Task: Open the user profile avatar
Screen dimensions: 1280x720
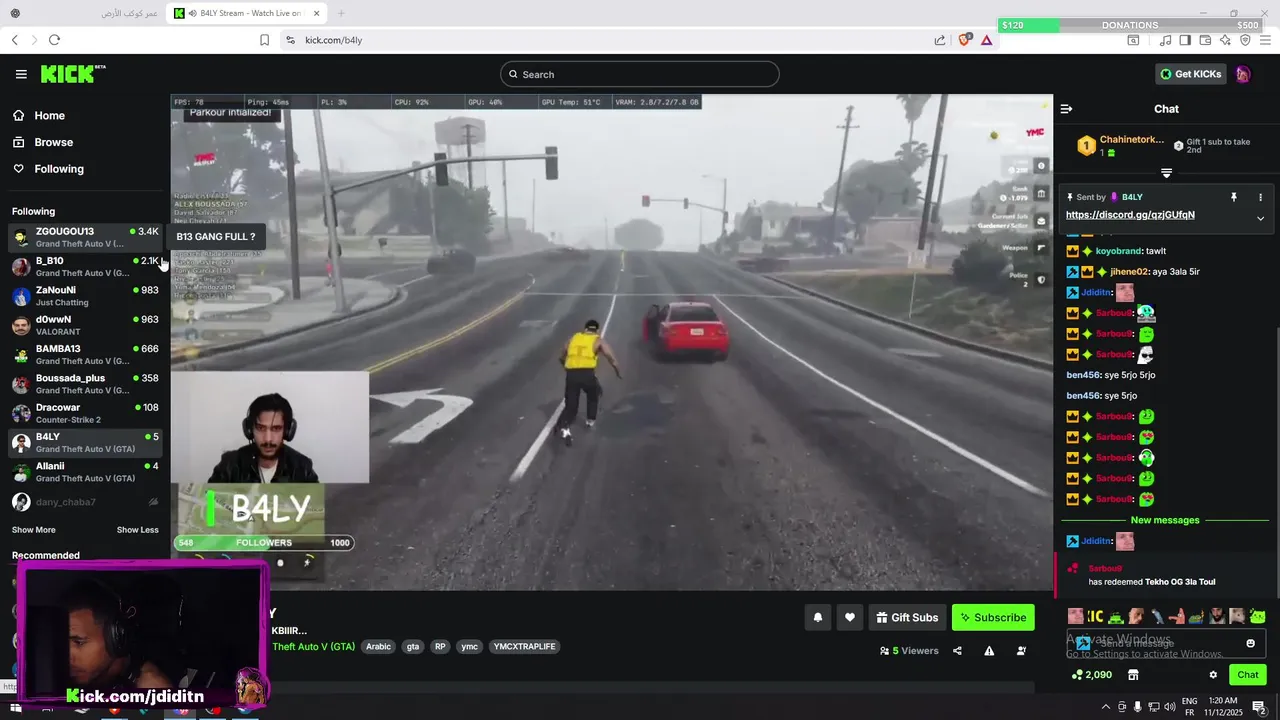Action: pos(1242,74)
